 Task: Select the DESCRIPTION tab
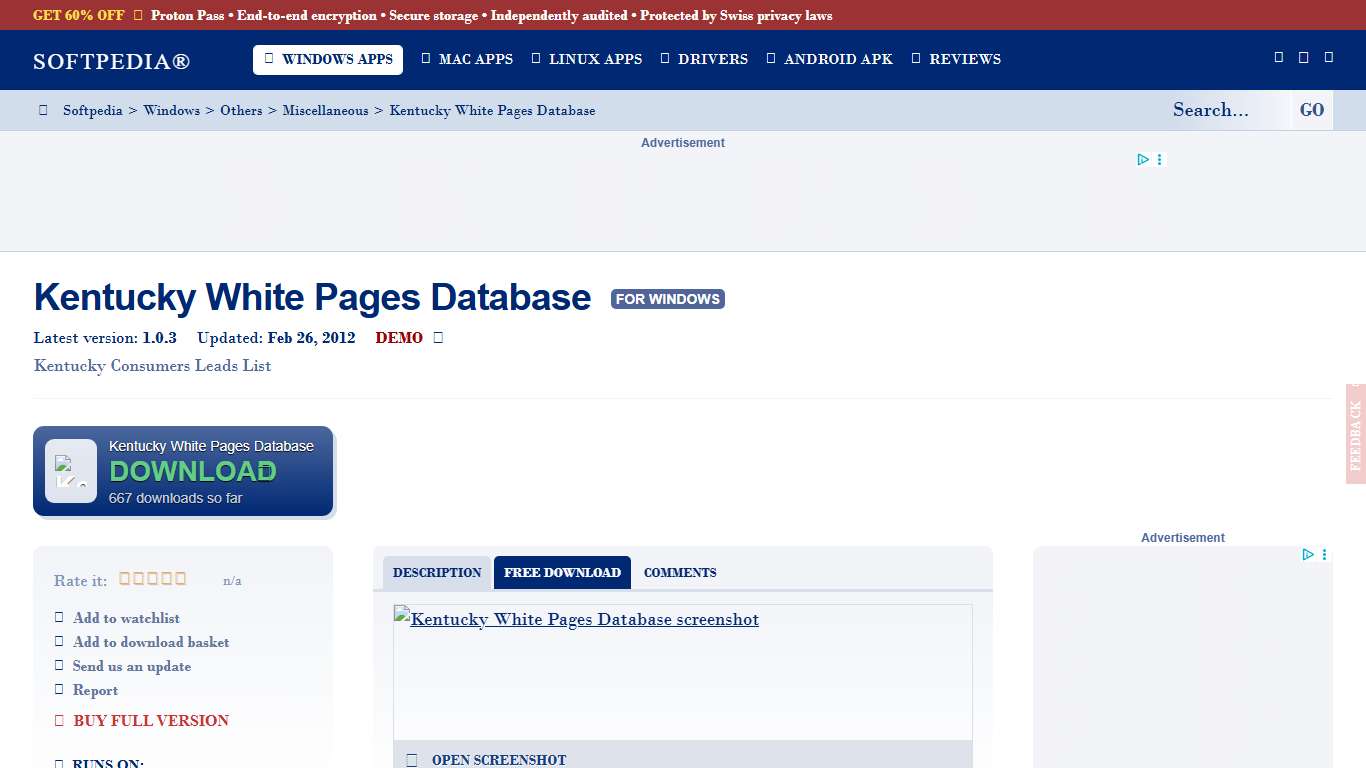(437, 572)
